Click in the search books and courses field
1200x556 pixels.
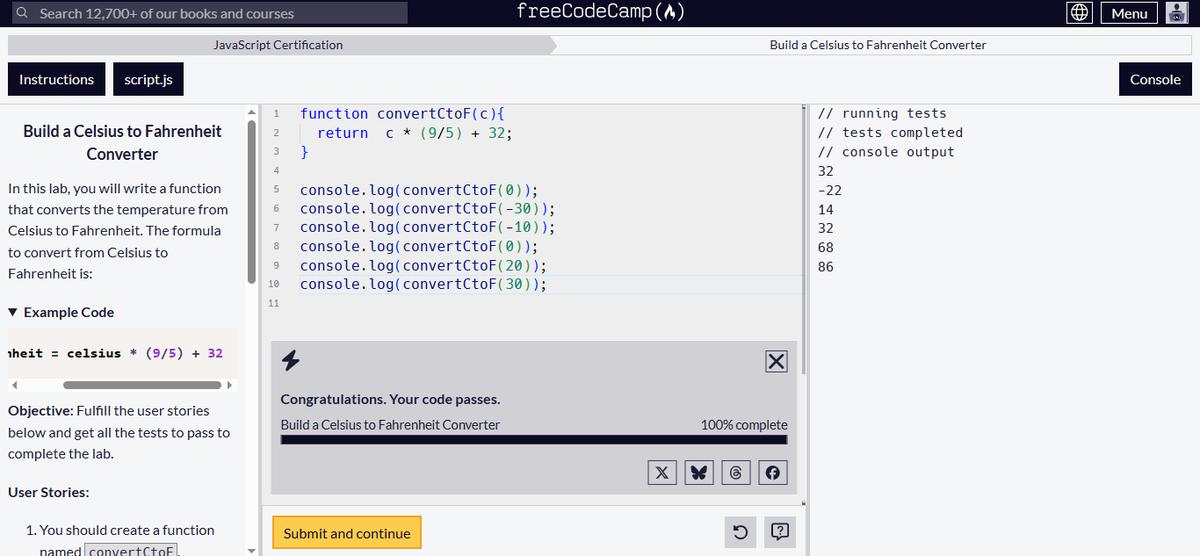coord(210,13)
